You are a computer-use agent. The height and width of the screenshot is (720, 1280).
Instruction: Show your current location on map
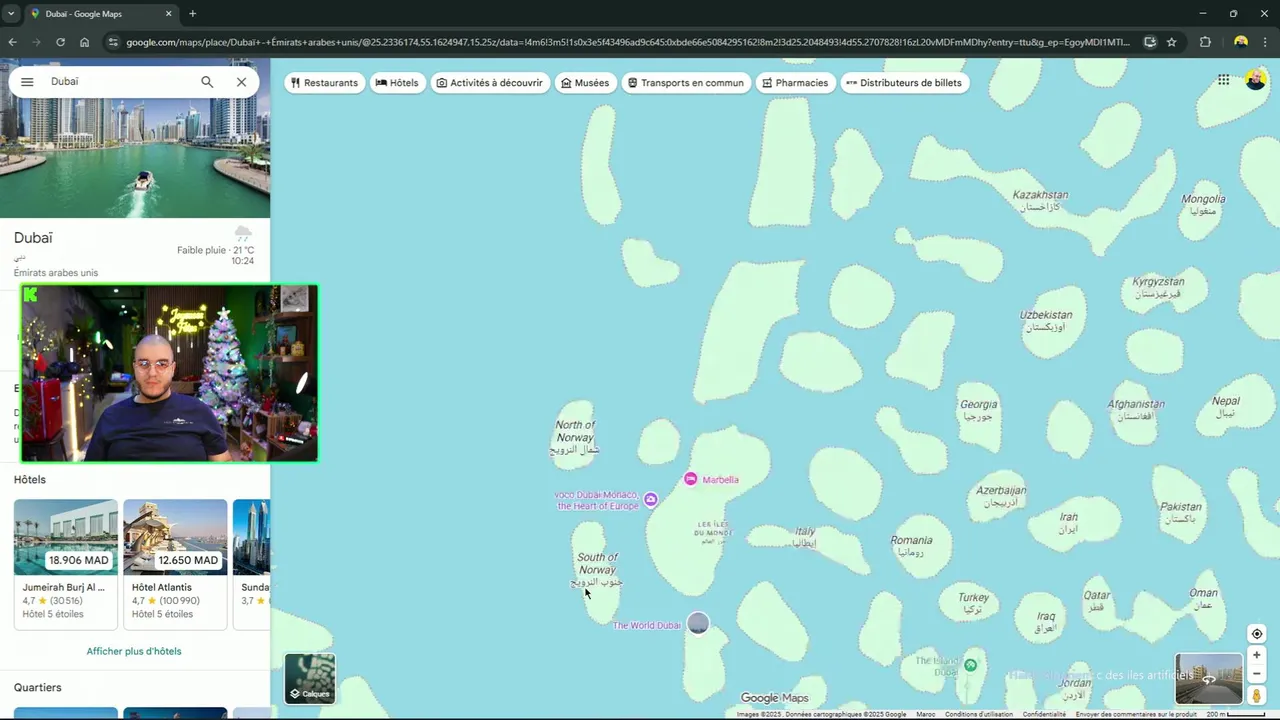[x=1257, y=634]
